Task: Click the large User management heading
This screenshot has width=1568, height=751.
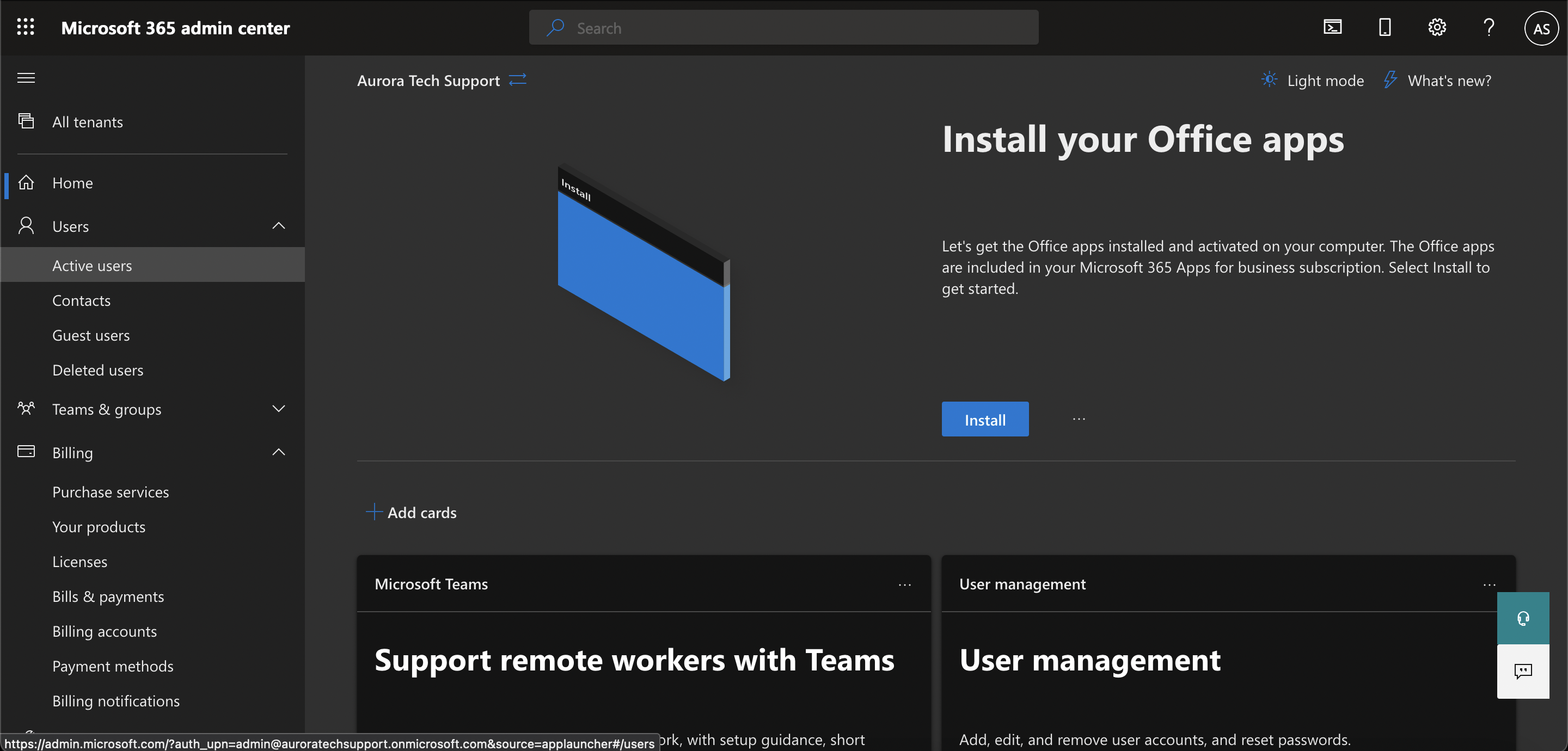Action: click(1089, 660)
